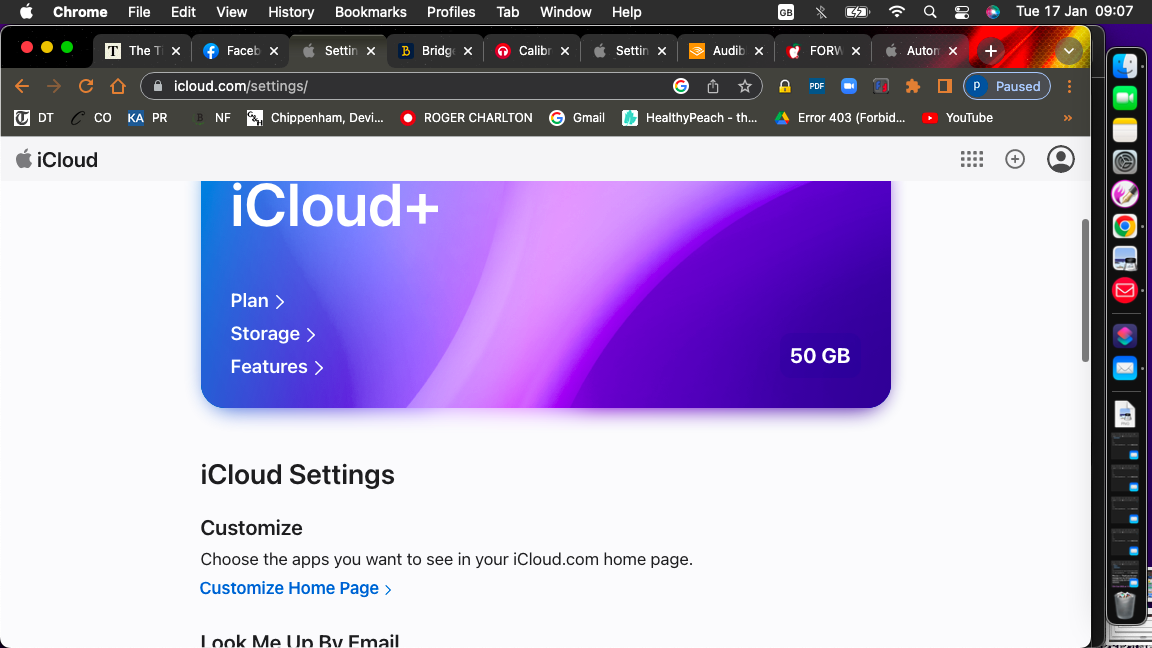
Task: Open the Storage section in iCloud+ card
Action: click(x=273, y=334)
